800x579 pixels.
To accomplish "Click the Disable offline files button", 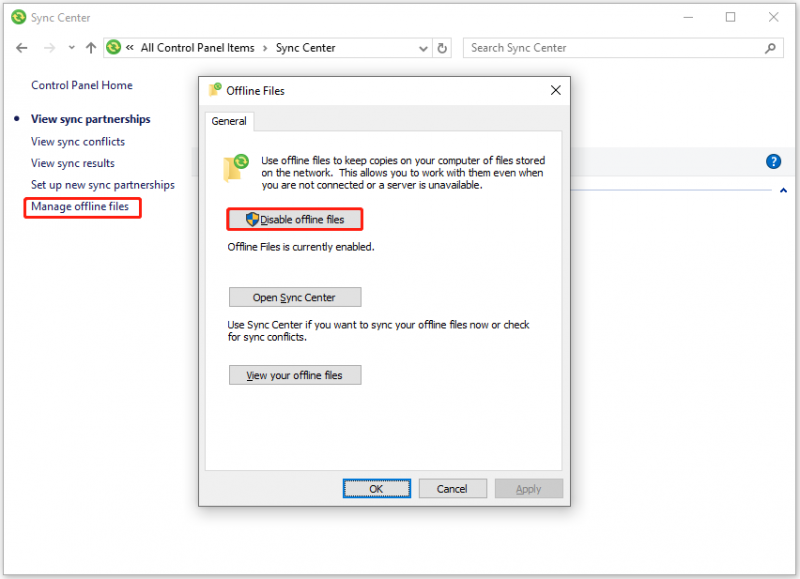I will 295,219.
